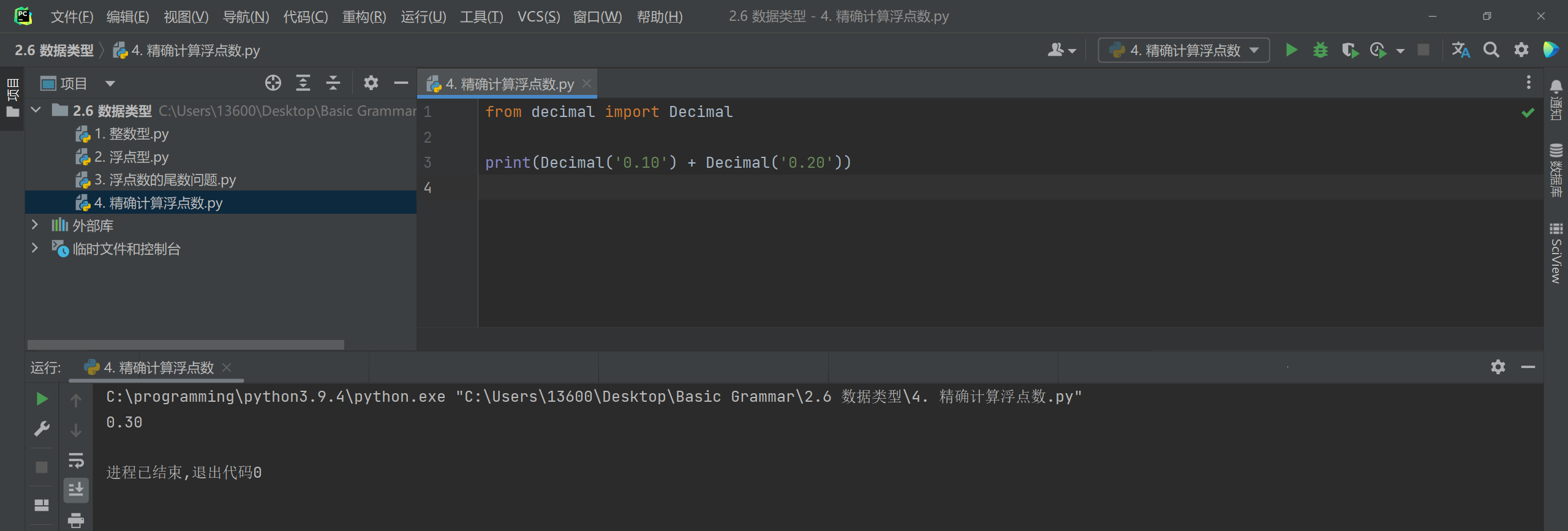This screenshot has width=1568, height=531.
Task: Open the 运行(U) menu
Action: 423,17
